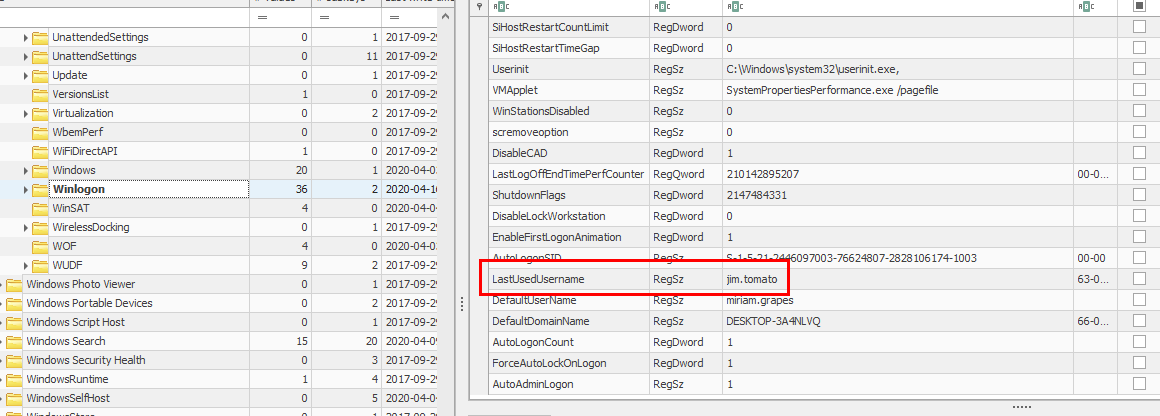1160x416 pixels.
Task: Click the WiFiDirectAPI folder icon
Action: pyautogui.click(x=40, y=151)
